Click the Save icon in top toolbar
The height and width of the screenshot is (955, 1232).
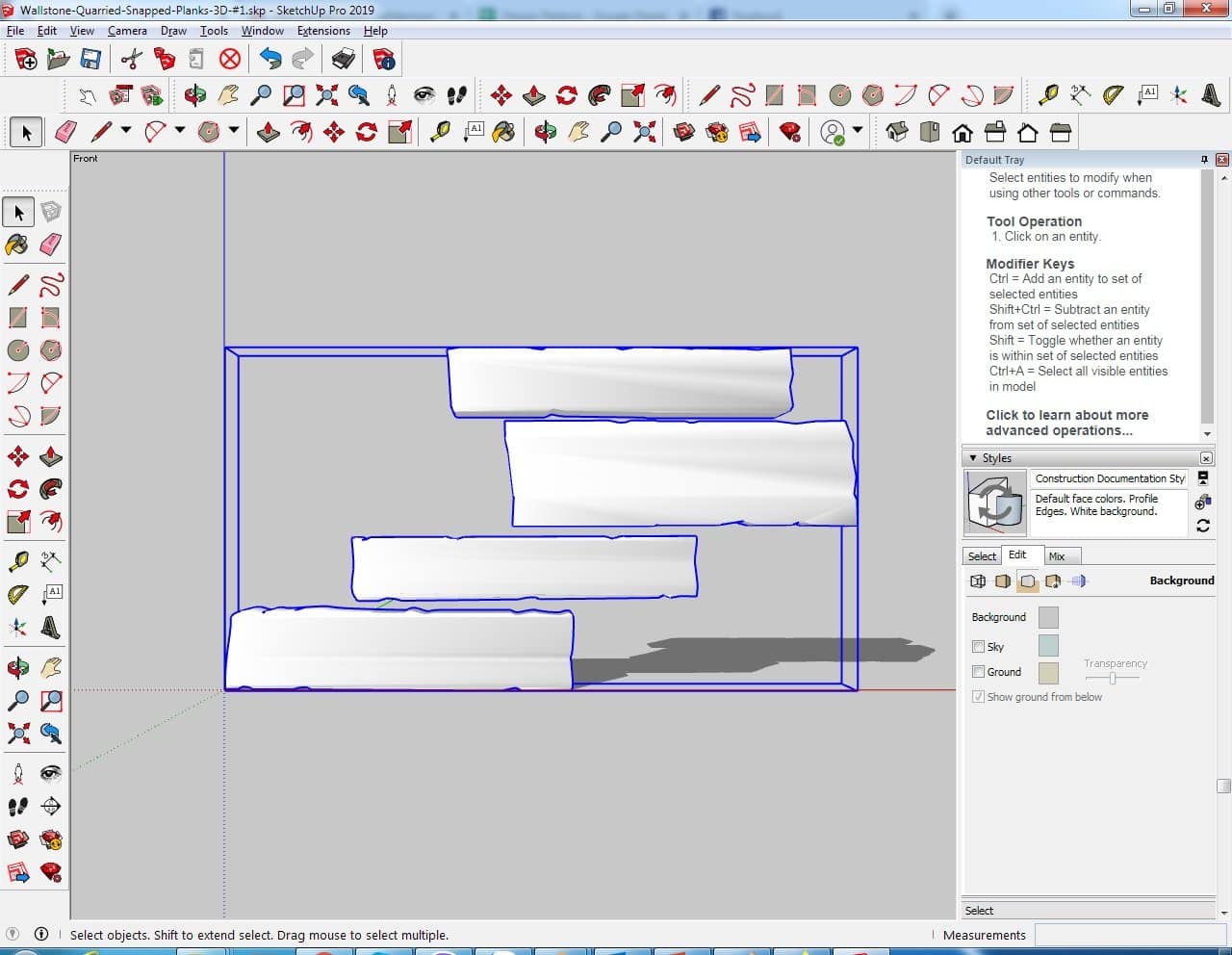point(90,60)
